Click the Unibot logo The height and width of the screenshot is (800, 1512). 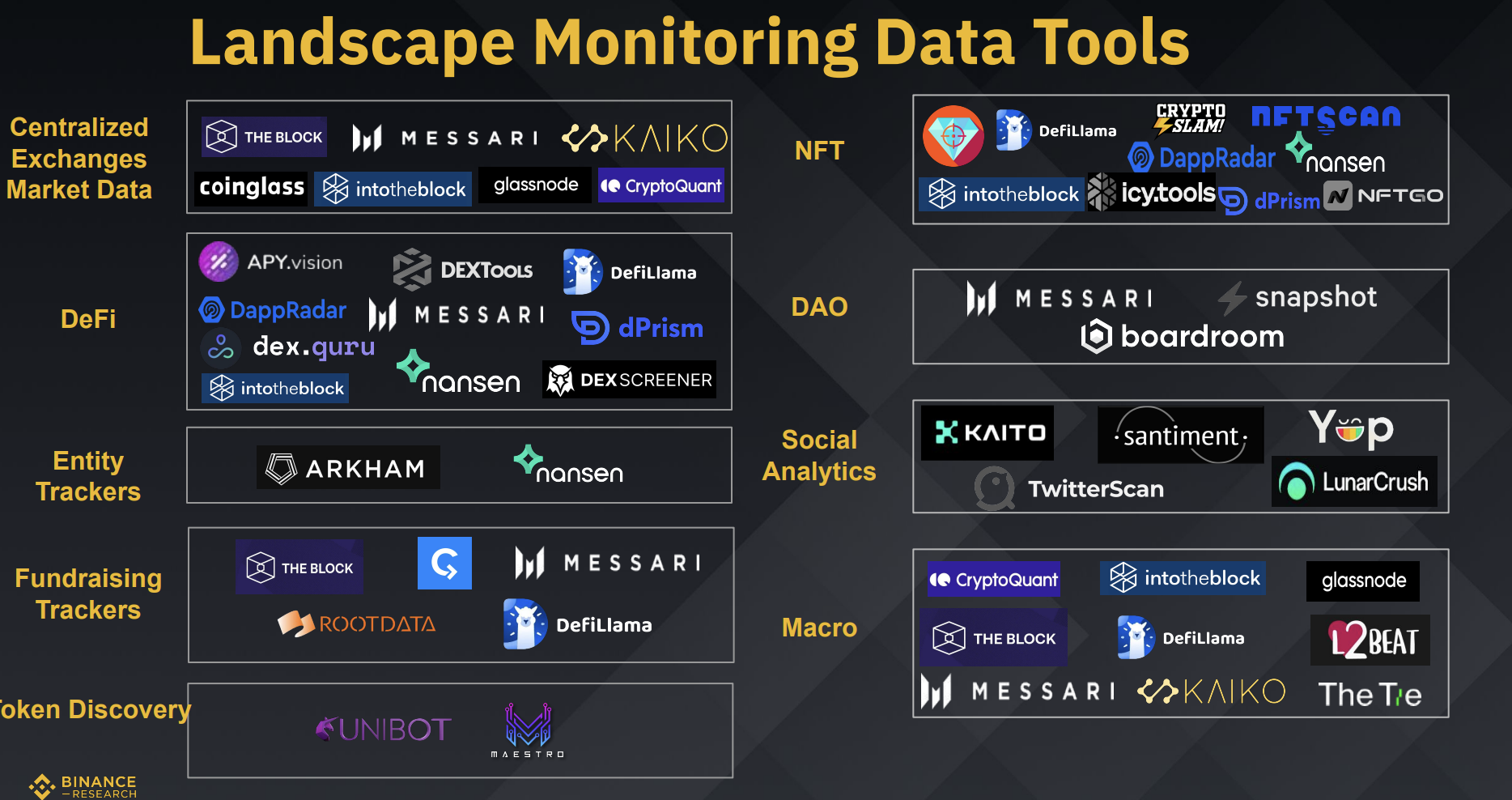point(383,730)
